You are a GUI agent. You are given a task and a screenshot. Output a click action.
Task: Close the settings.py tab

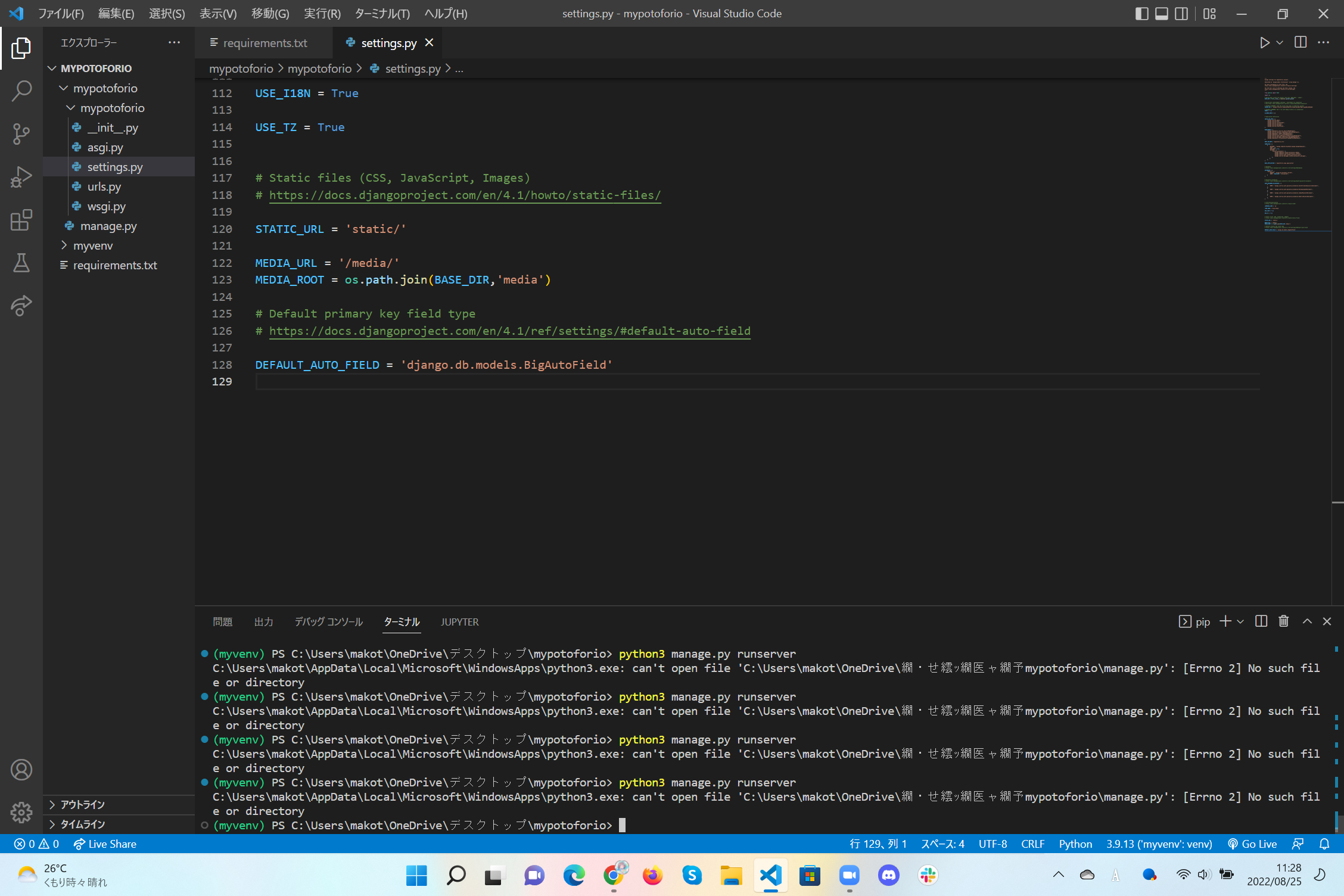[x=429, y=42]
